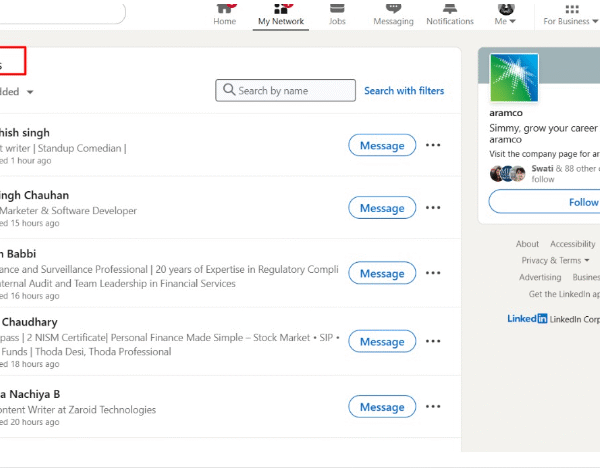Message the Standup Comedian connection

(382, 145)
